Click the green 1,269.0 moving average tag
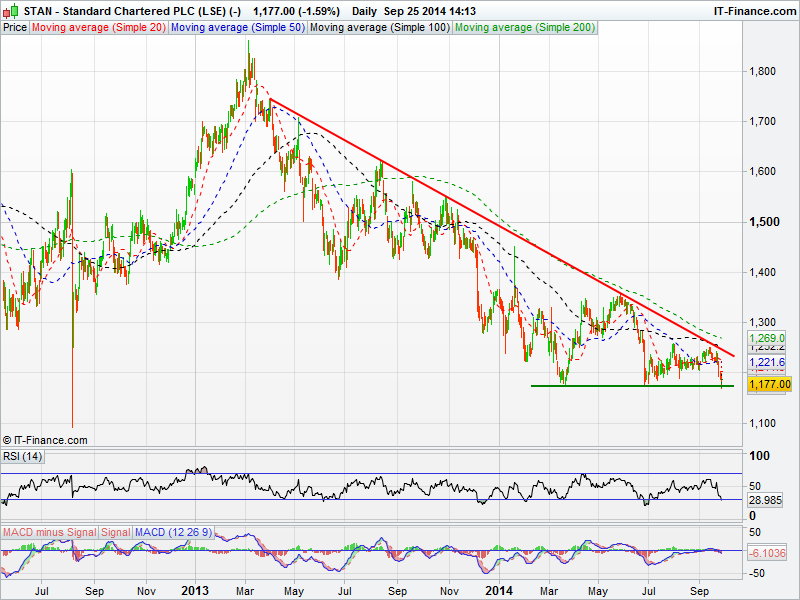The height and width of the screenshot is (600, 800). 768,339
